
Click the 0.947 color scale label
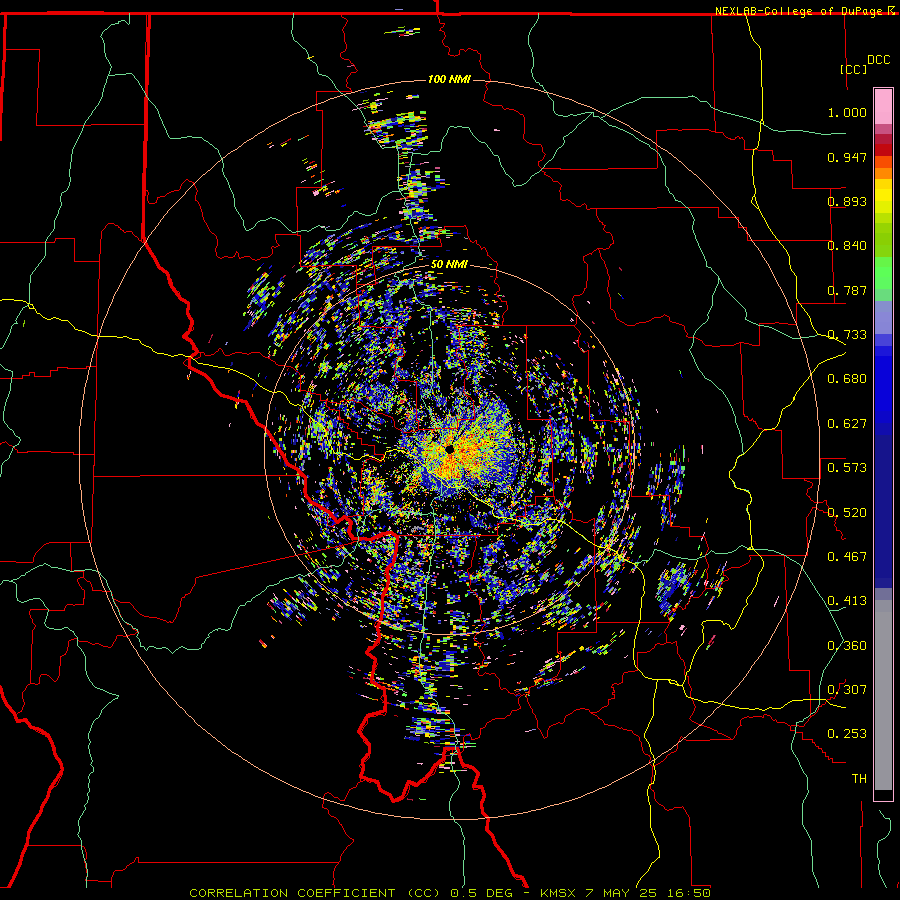(847, 157)
